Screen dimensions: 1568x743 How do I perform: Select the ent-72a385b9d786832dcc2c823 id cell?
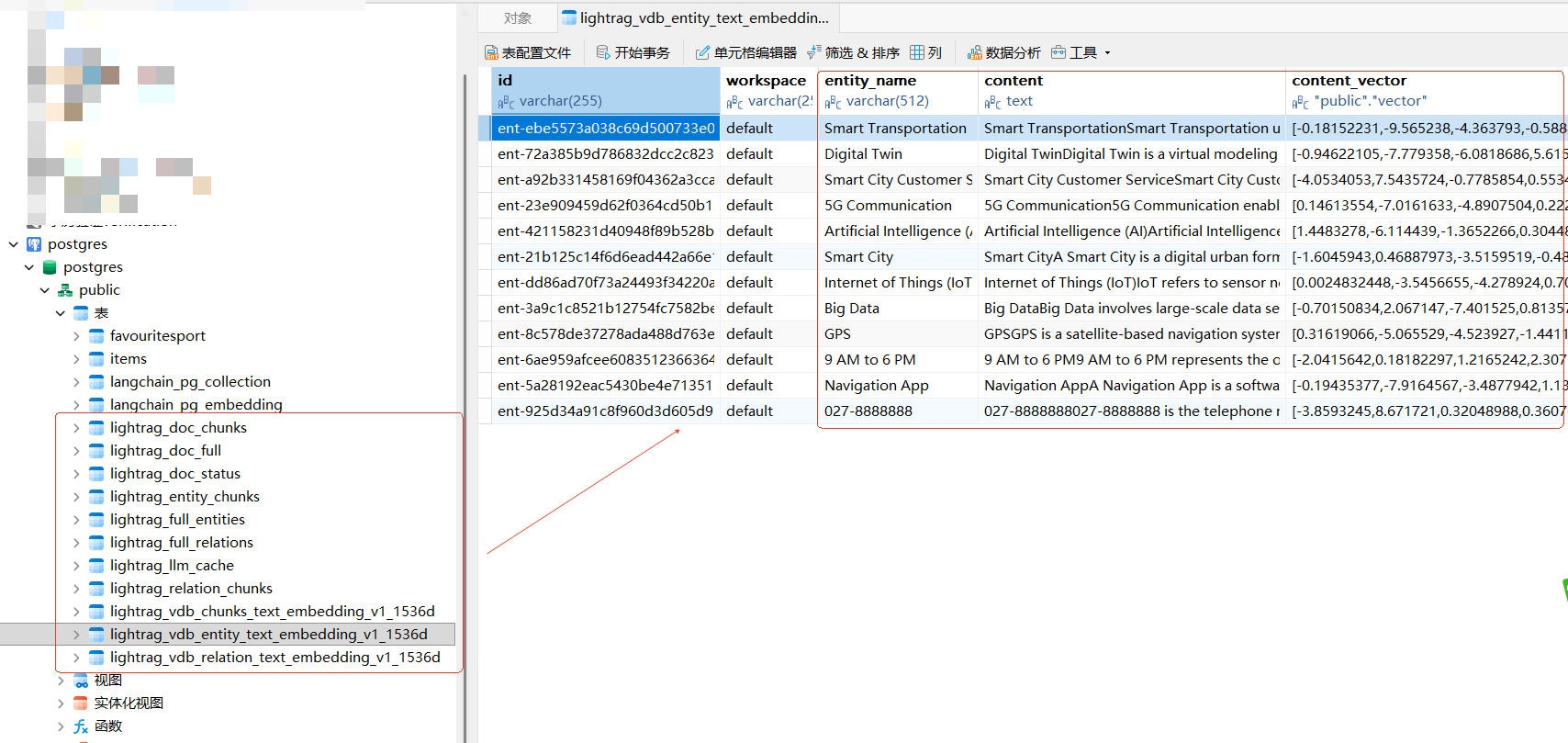coord(606,154)
